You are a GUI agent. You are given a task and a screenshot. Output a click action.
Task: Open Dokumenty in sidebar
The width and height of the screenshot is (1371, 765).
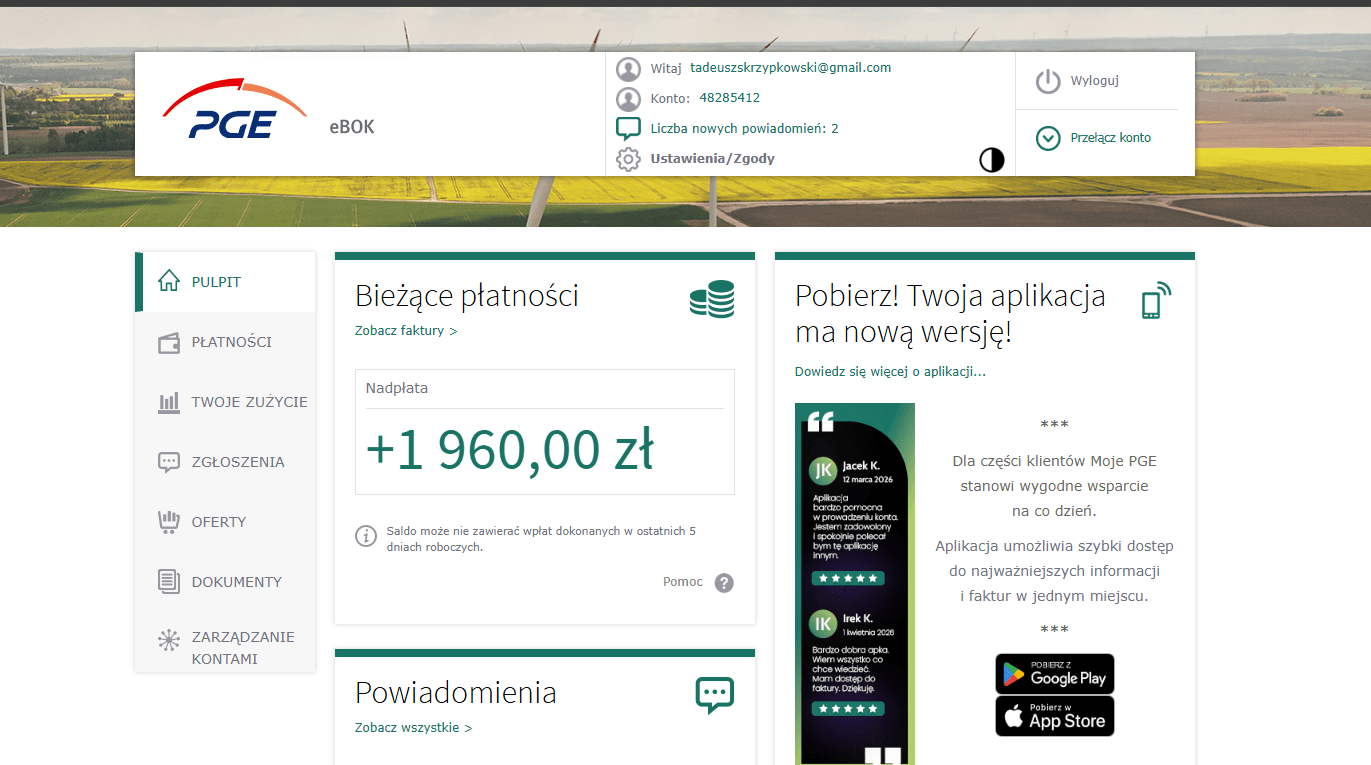tap(225, 582)
